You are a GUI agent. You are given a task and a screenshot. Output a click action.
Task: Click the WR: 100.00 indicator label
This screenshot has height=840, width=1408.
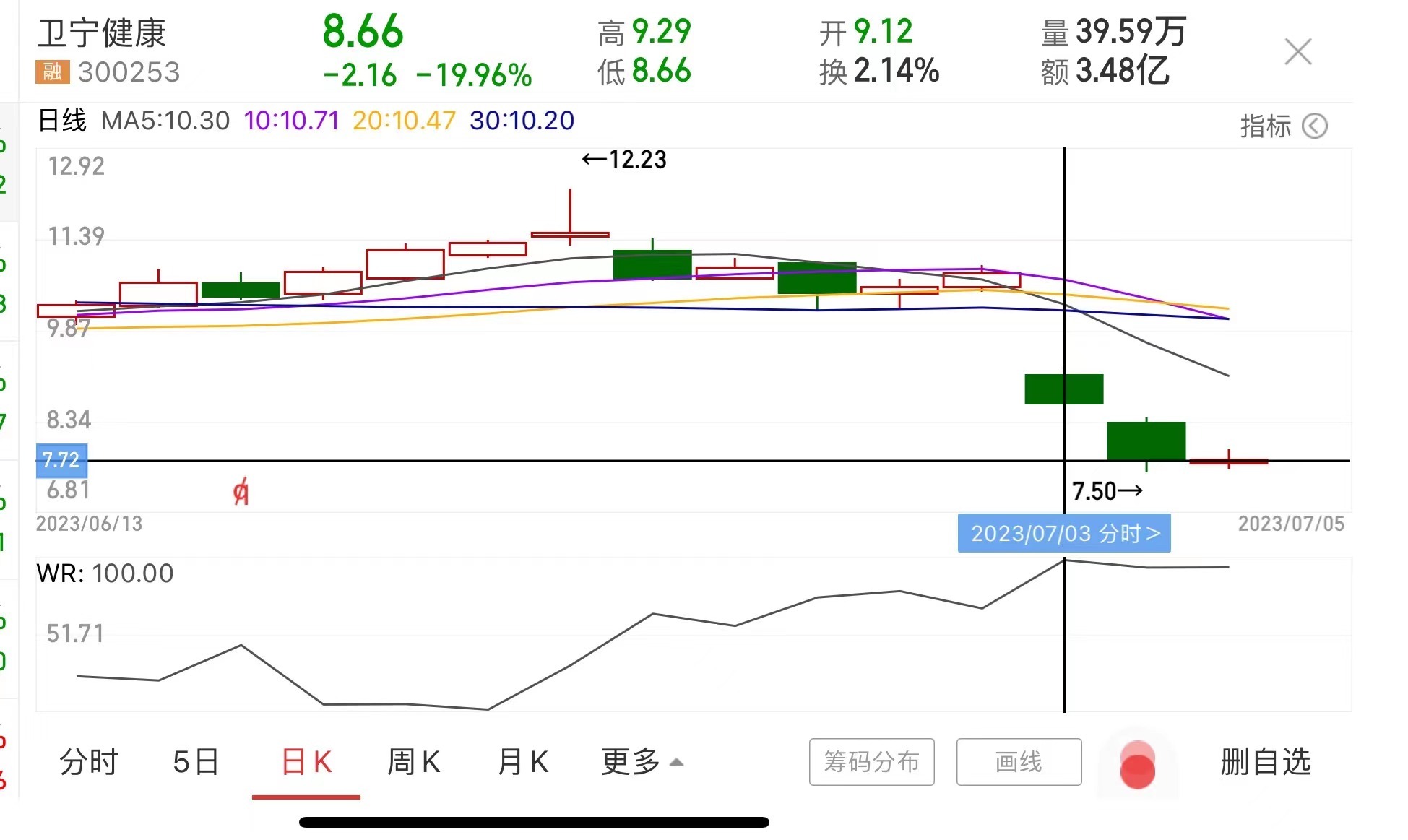(x=105, y=573)
